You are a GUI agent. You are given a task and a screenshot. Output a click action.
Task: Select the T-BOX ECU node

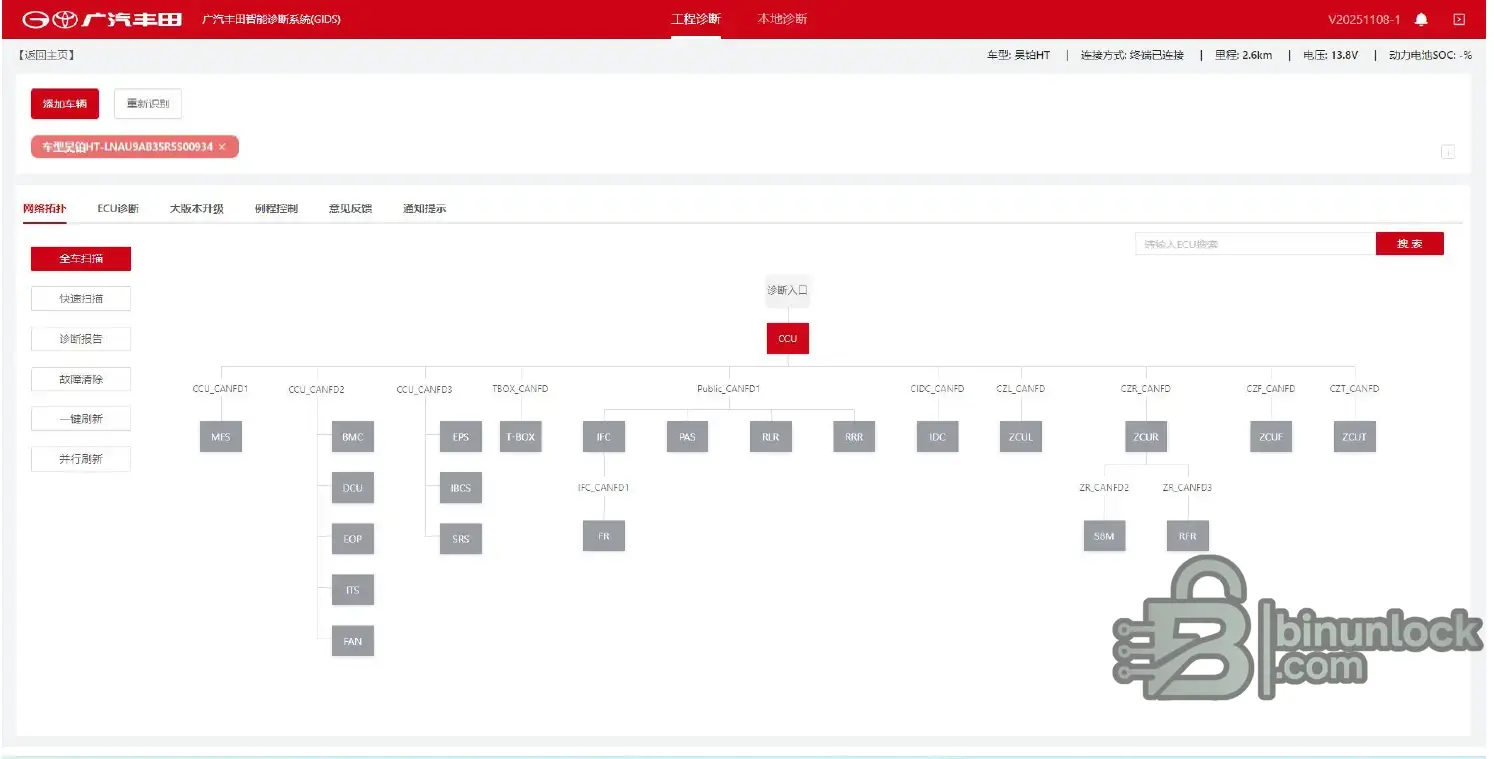pyautogui.click(x=521, y=437)
